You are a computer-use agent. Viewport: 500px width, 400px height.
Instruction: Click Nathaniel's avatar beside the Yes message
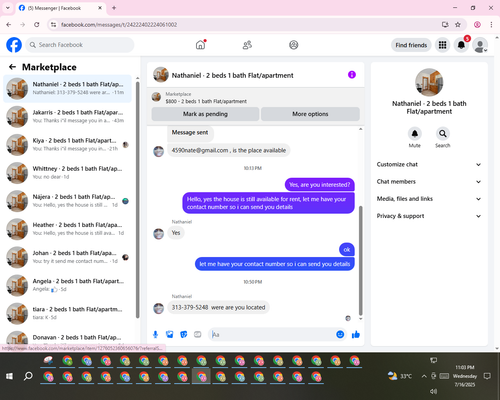[158, 233]
